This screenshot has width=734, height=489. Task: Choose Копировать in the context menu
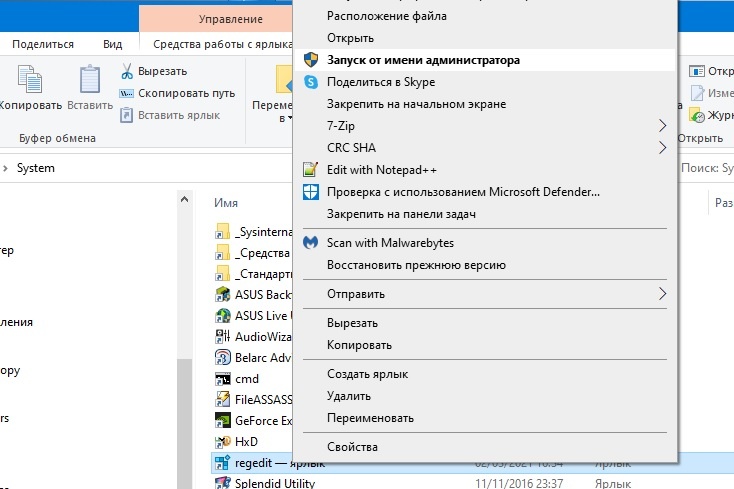485,345
